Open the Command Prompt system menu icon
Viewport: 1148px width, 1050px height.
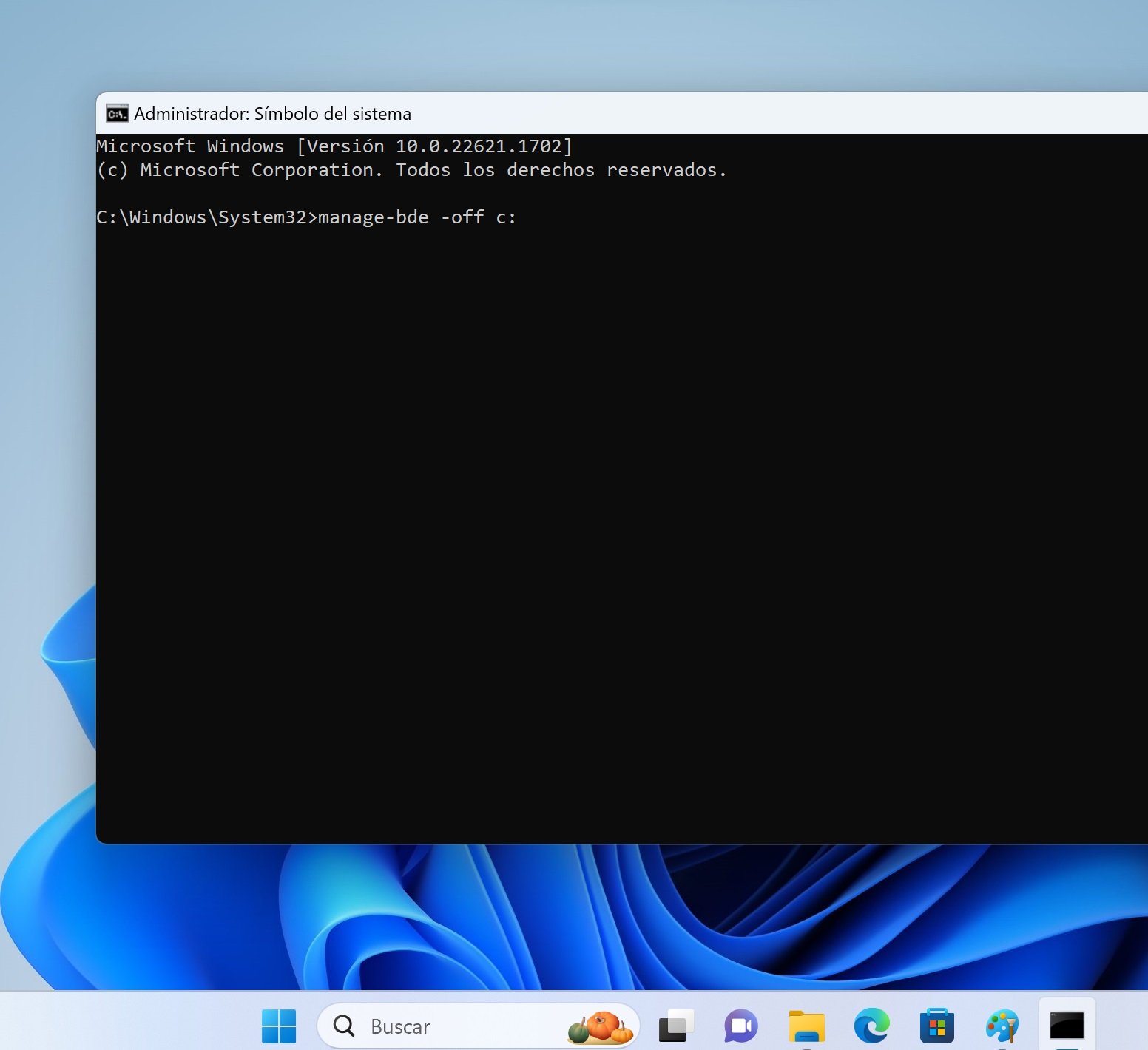(x=117, y=113)
